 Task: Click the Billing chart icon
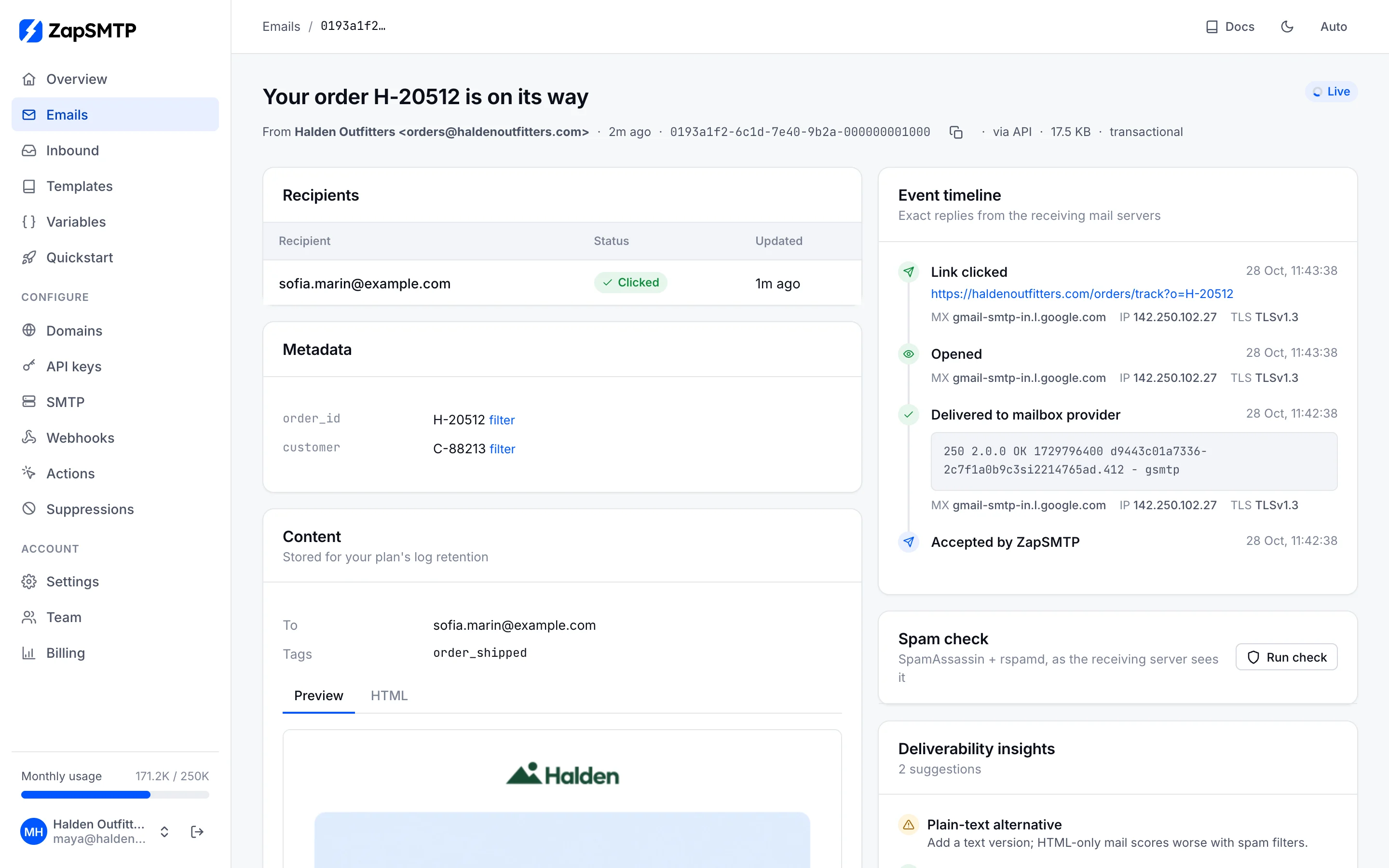pos(29,653)
